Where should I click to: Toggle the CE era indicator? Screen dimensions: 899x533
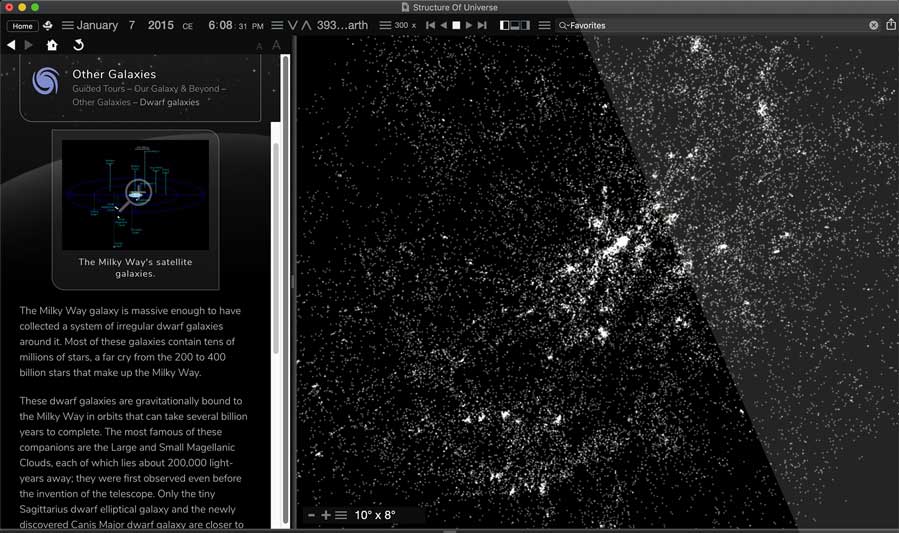pos(187,26)
